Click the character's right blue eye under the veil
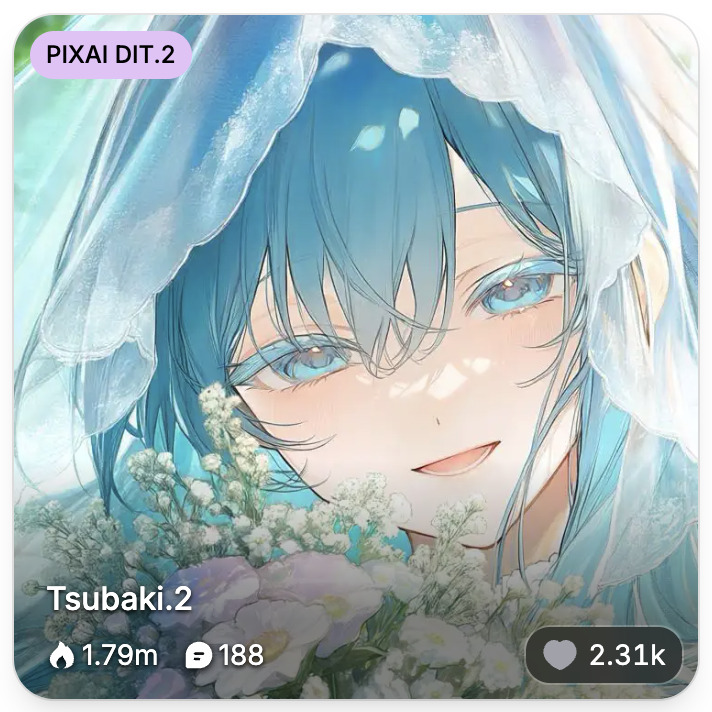The image size is (712, 712). pos(313,361)
